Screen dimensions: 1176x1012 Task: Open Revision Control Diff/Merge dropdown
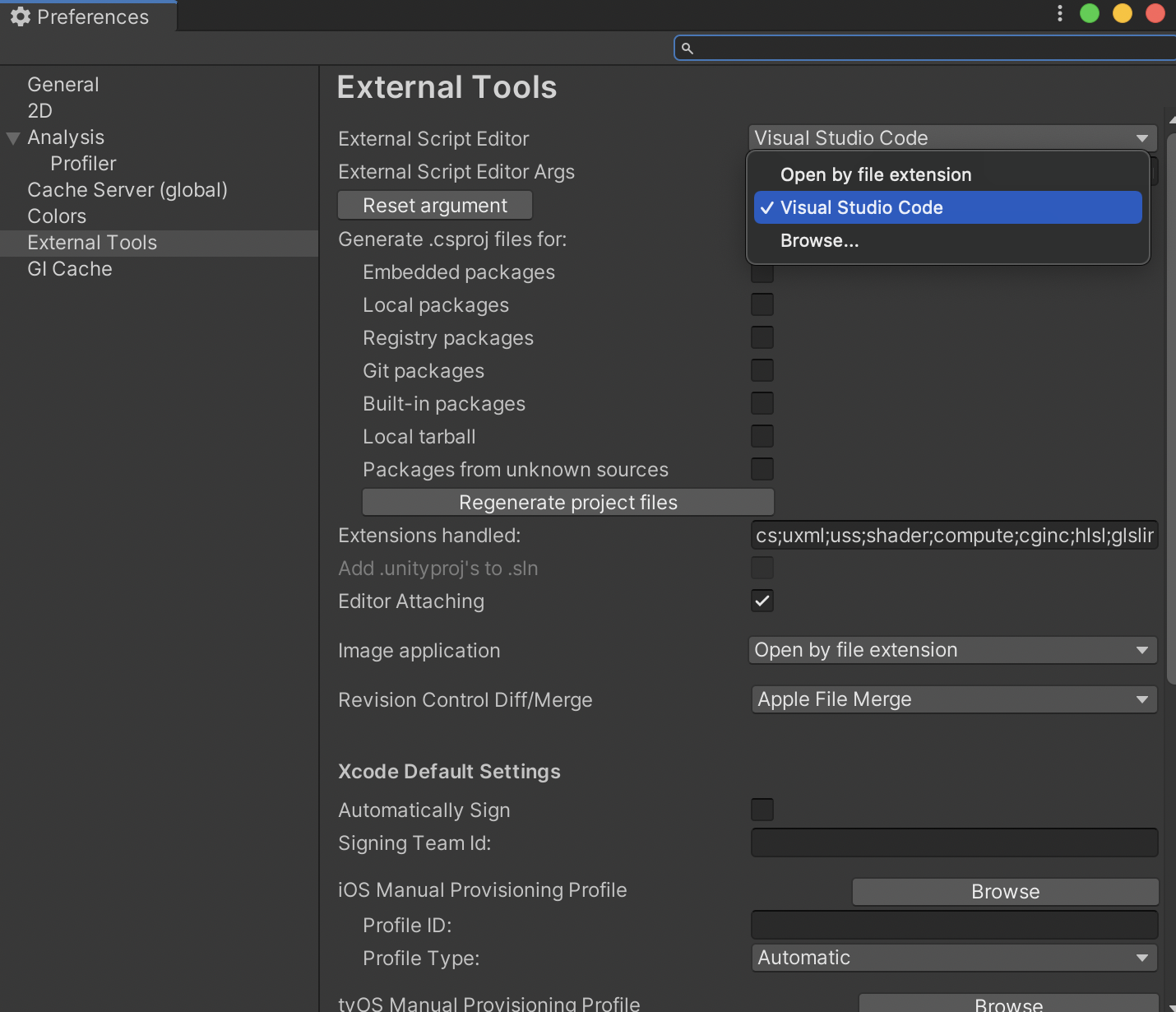click(955, 699)
